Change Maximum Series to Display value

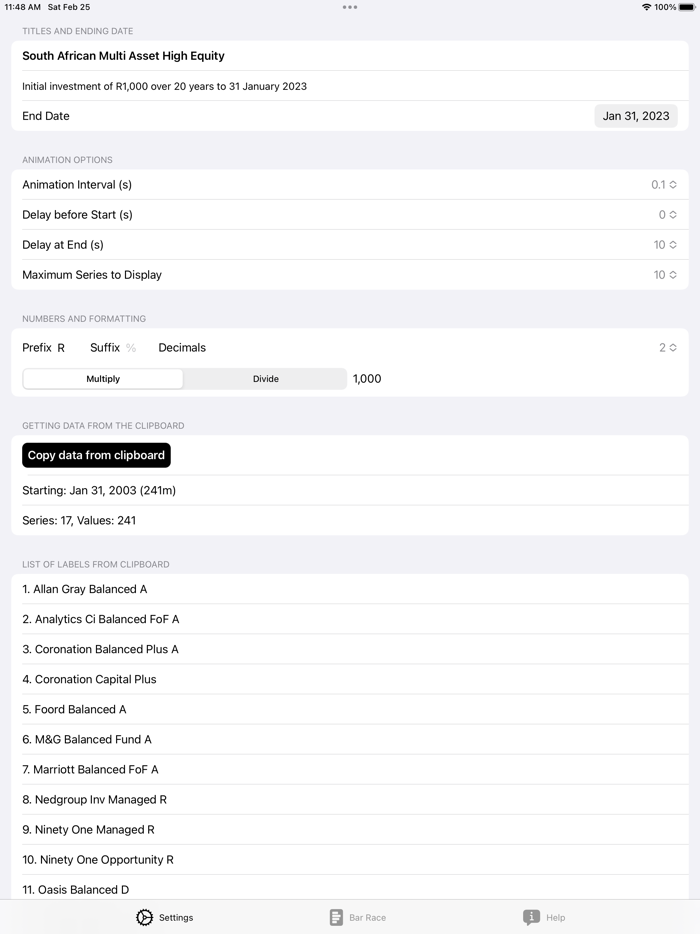tap(665, 275)
